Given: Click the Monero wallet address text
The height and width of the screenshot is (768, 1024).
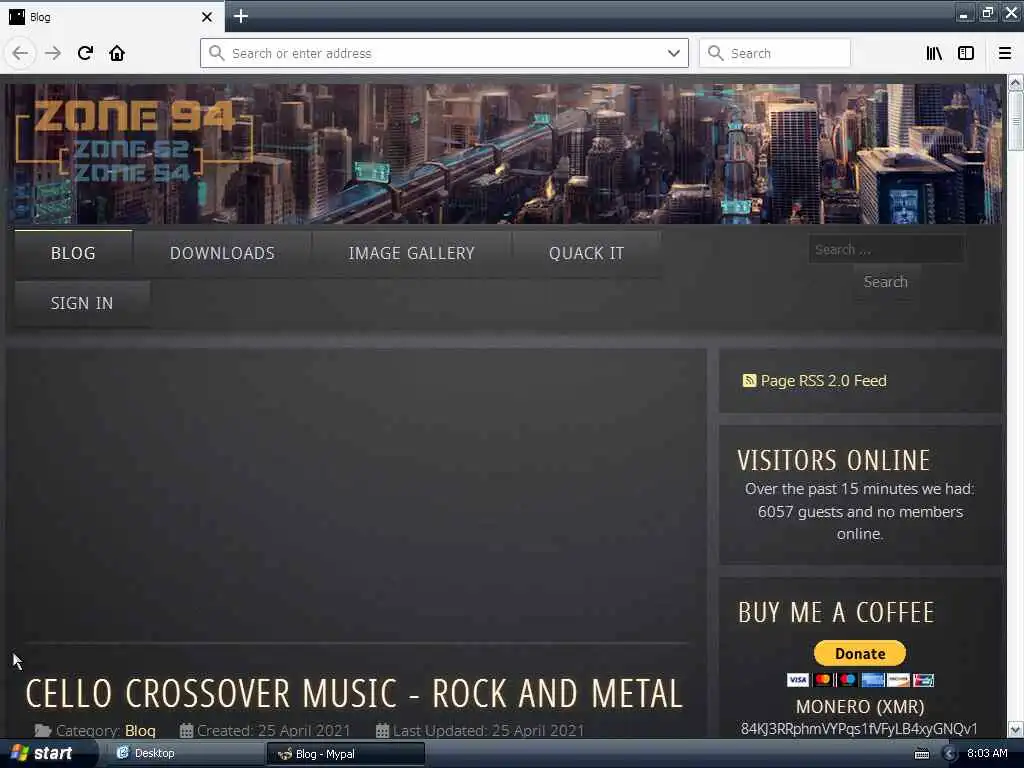Looking at the screenshot, I should pos(859,729).
